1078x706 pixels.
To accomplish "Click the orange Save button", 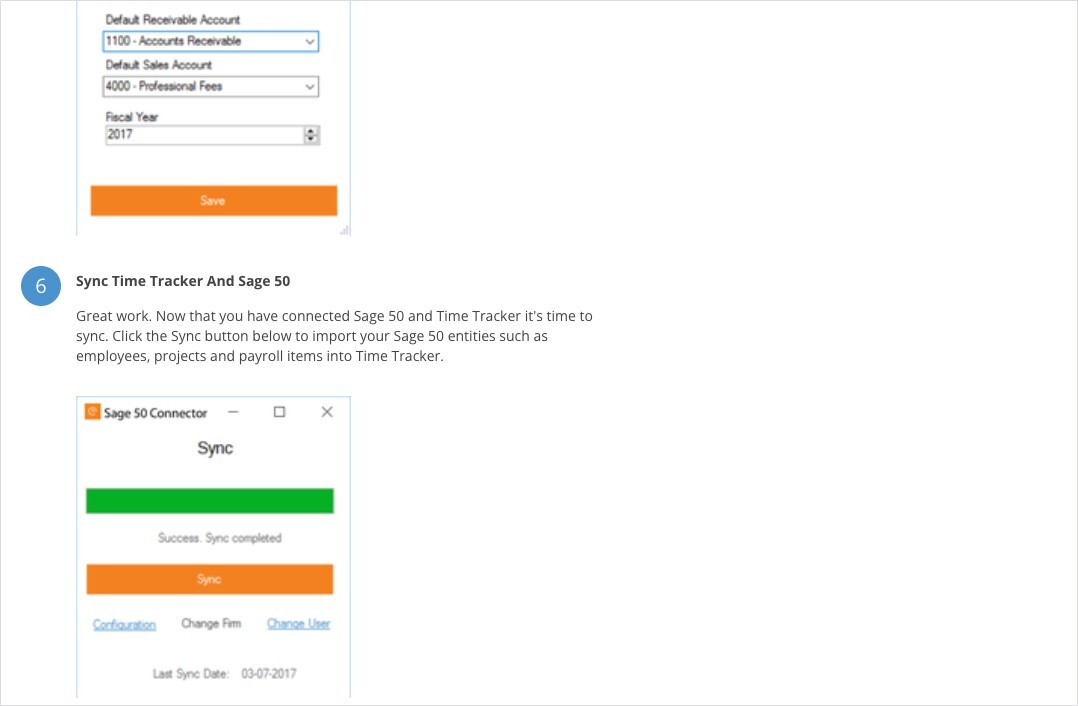I will (x=214, y=201).
